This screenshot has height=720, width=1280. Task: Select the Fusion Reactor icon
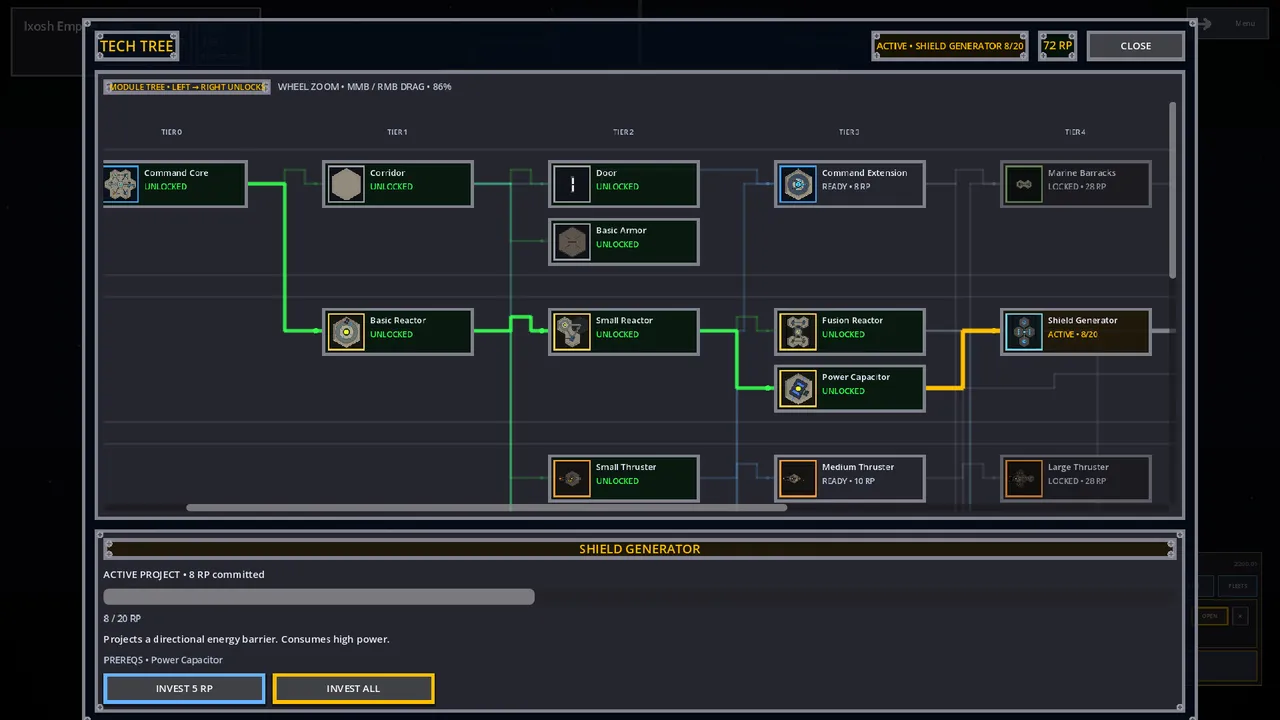pyautogui.click(x=798, y=332)
